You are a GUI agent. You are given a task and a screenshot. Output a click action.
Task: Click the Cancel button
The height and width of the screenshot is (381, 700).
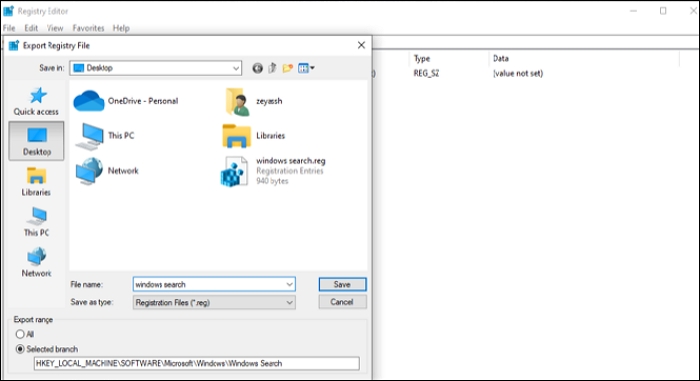coord(342,302)
